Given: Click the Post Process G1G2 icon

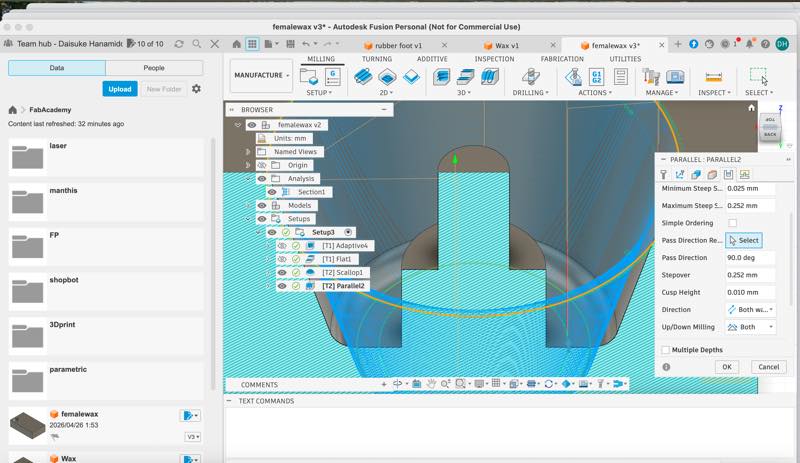Looking at the screenshot, I should point(596,77).
